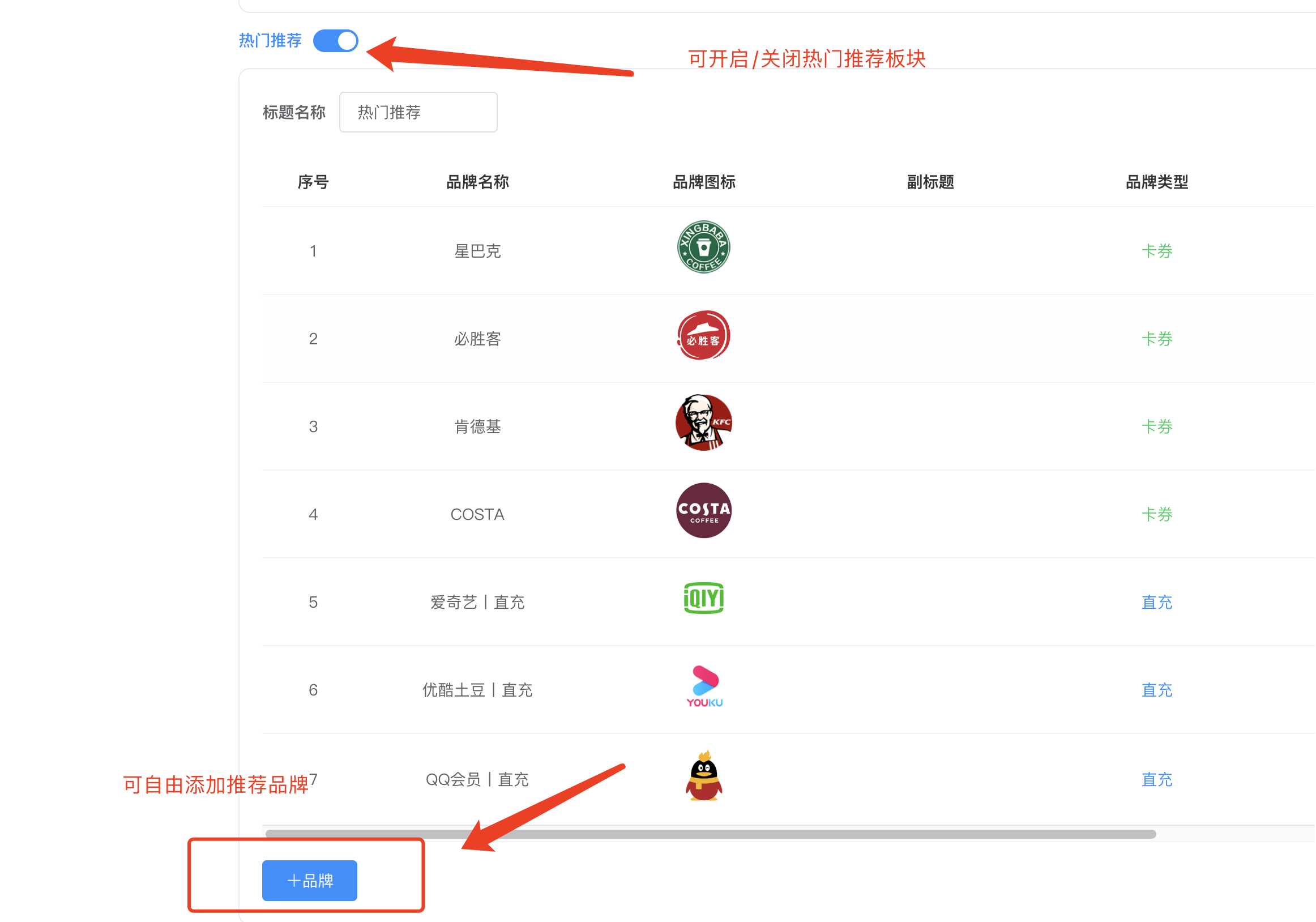Click the QQ会员丨直充 name cell
Screen dimensions: 1316x922
(477, 779)
